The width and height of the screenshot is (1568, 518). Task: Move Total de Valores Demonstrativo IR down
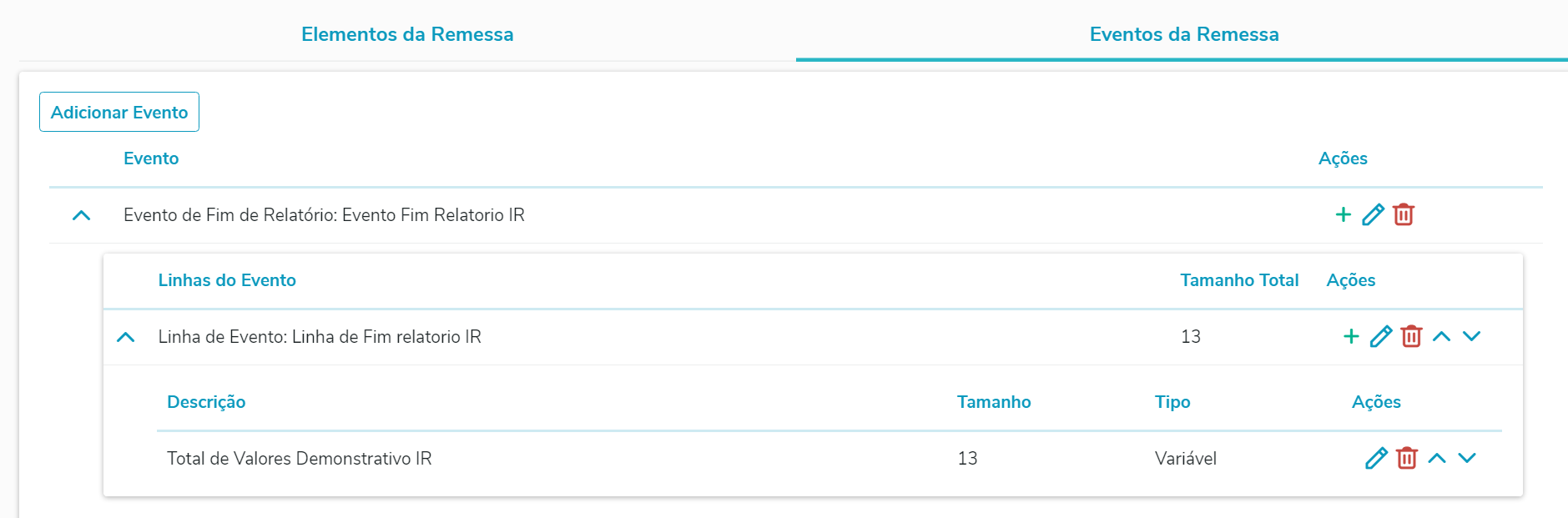[x=1467, y=459]
